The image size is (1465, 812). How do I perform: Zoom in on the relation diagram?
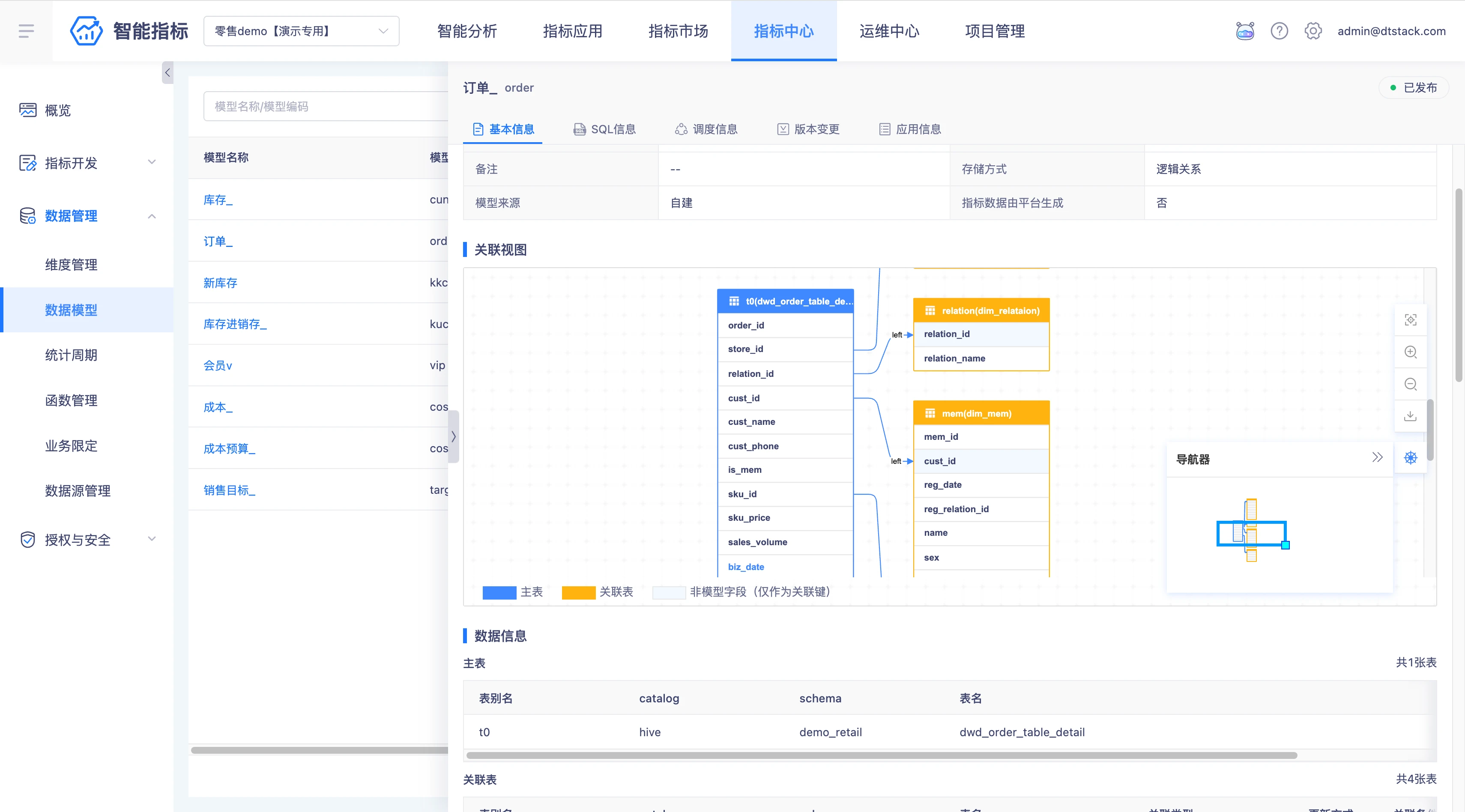click(x=1411, y=352)
